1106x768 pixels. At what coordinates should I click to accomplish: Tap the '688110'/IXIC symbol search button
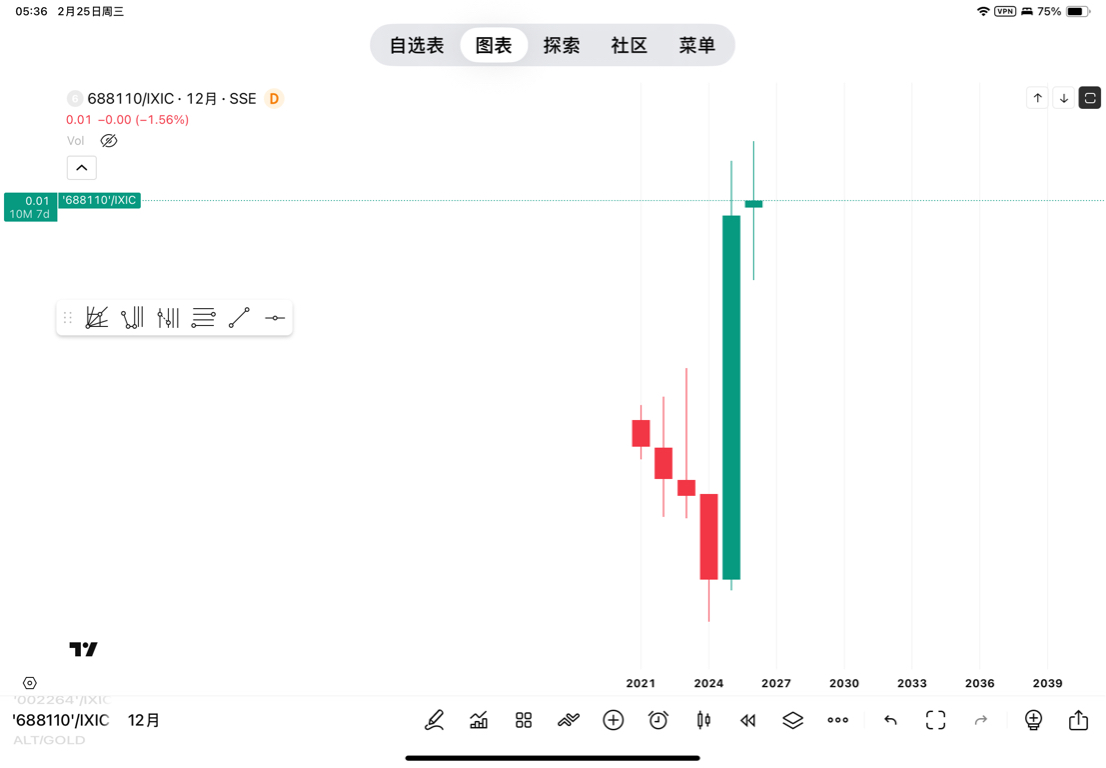[x=60, y=720]
